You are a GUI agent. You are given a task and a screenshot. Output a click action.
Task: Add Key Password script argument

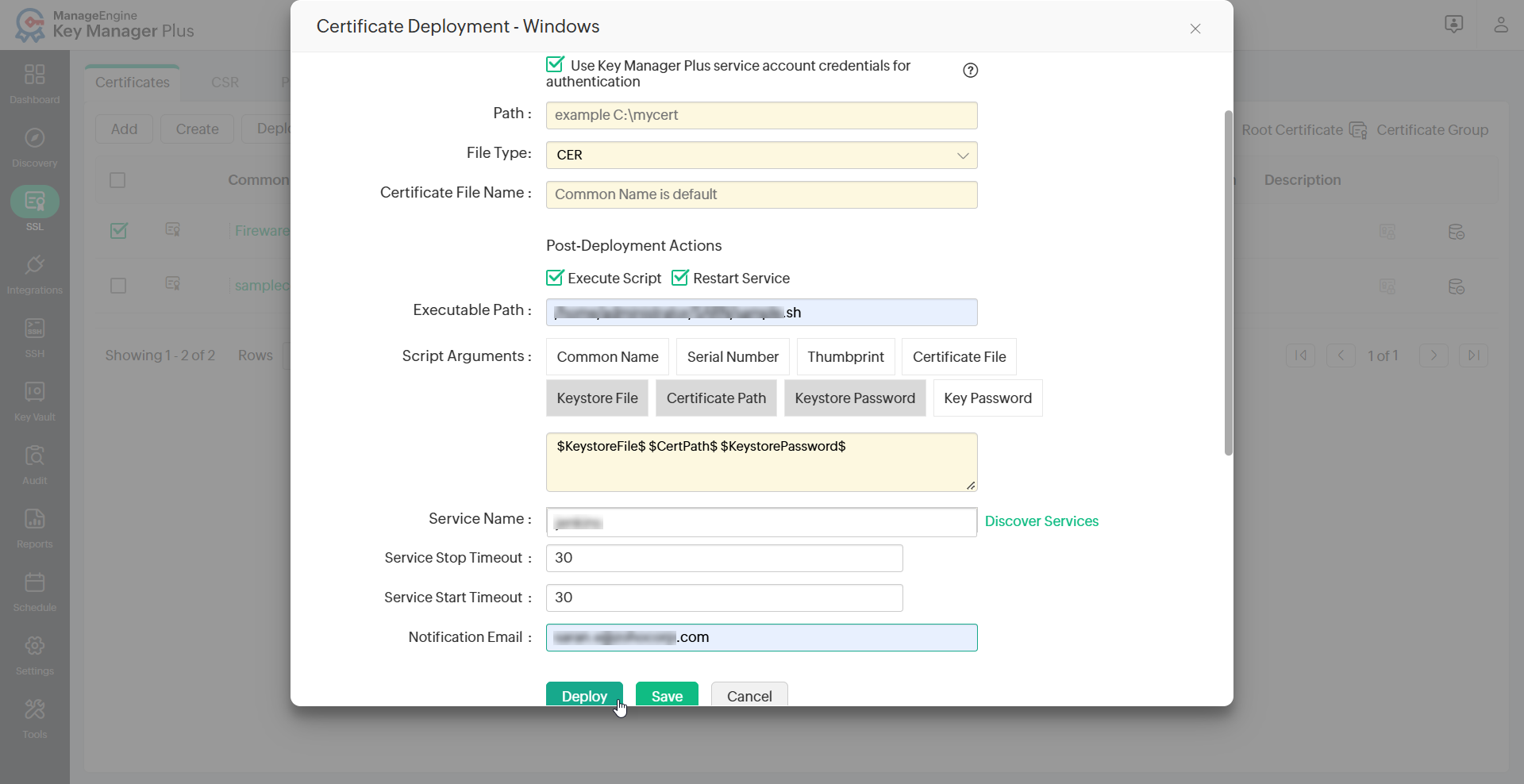[987, 398]
